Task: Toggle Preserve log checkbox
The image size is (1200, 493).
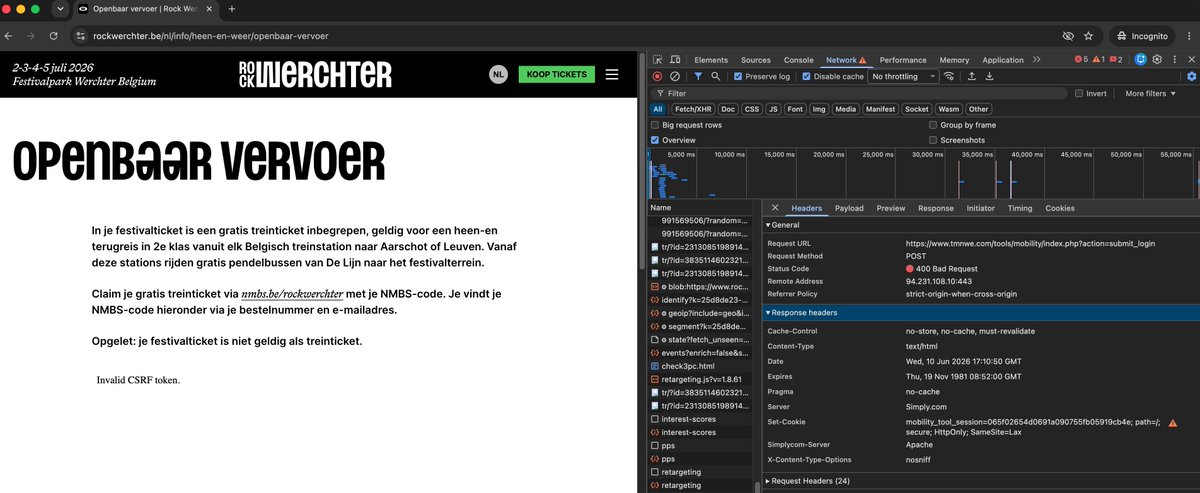Action: pyautogui.click(x=738, y=76)
